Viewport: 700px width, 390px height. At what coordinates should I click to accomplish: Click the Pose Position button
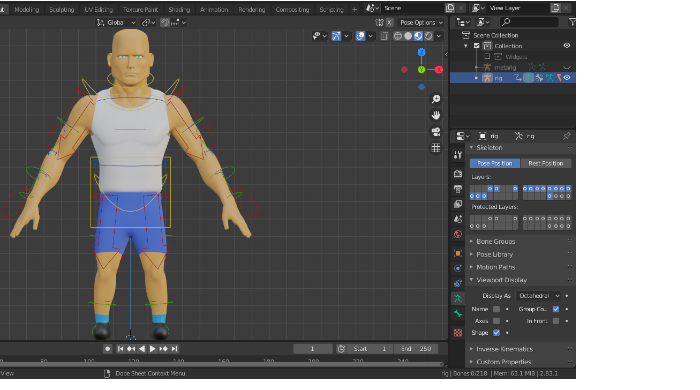pyautogui.click(x=495, y=163)
